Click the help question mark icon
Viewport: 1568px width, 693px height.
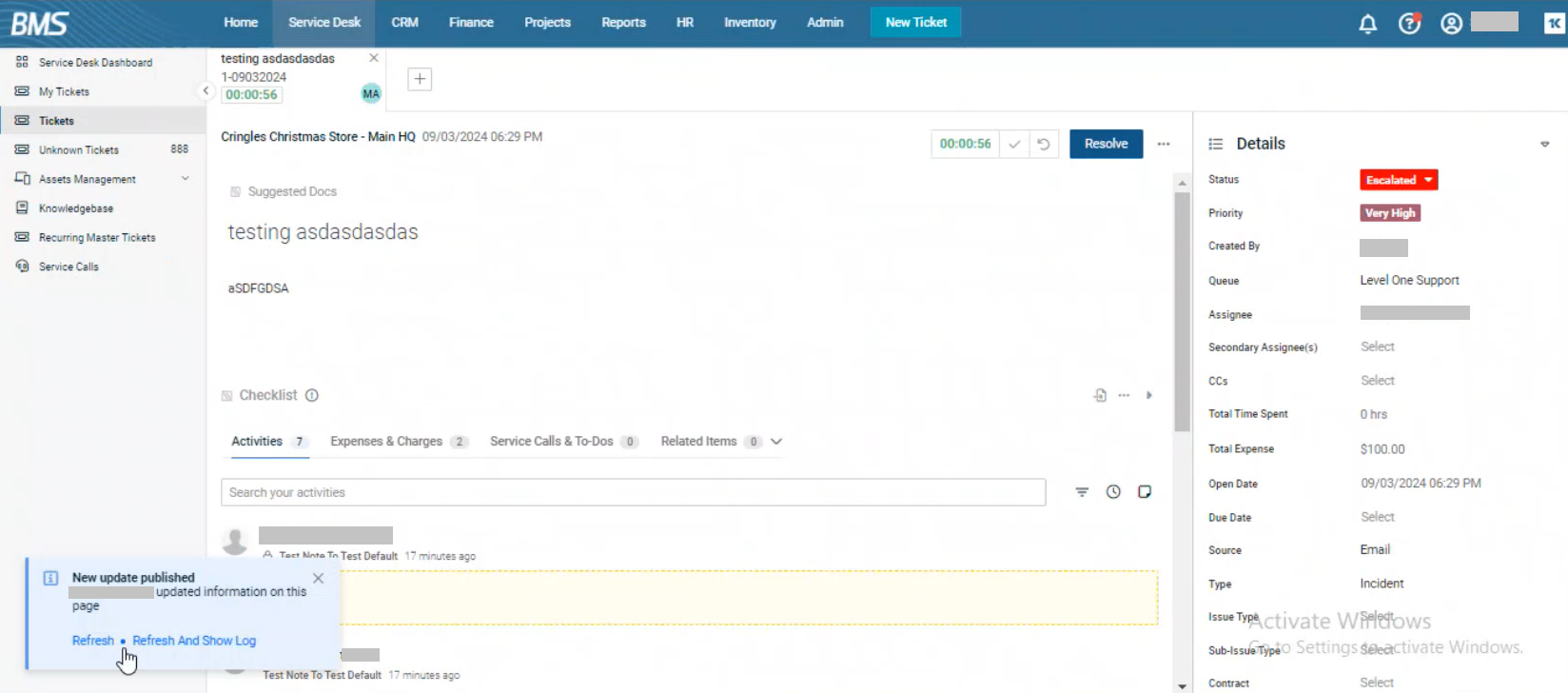pyautogui.click(x=1409, y=24)
